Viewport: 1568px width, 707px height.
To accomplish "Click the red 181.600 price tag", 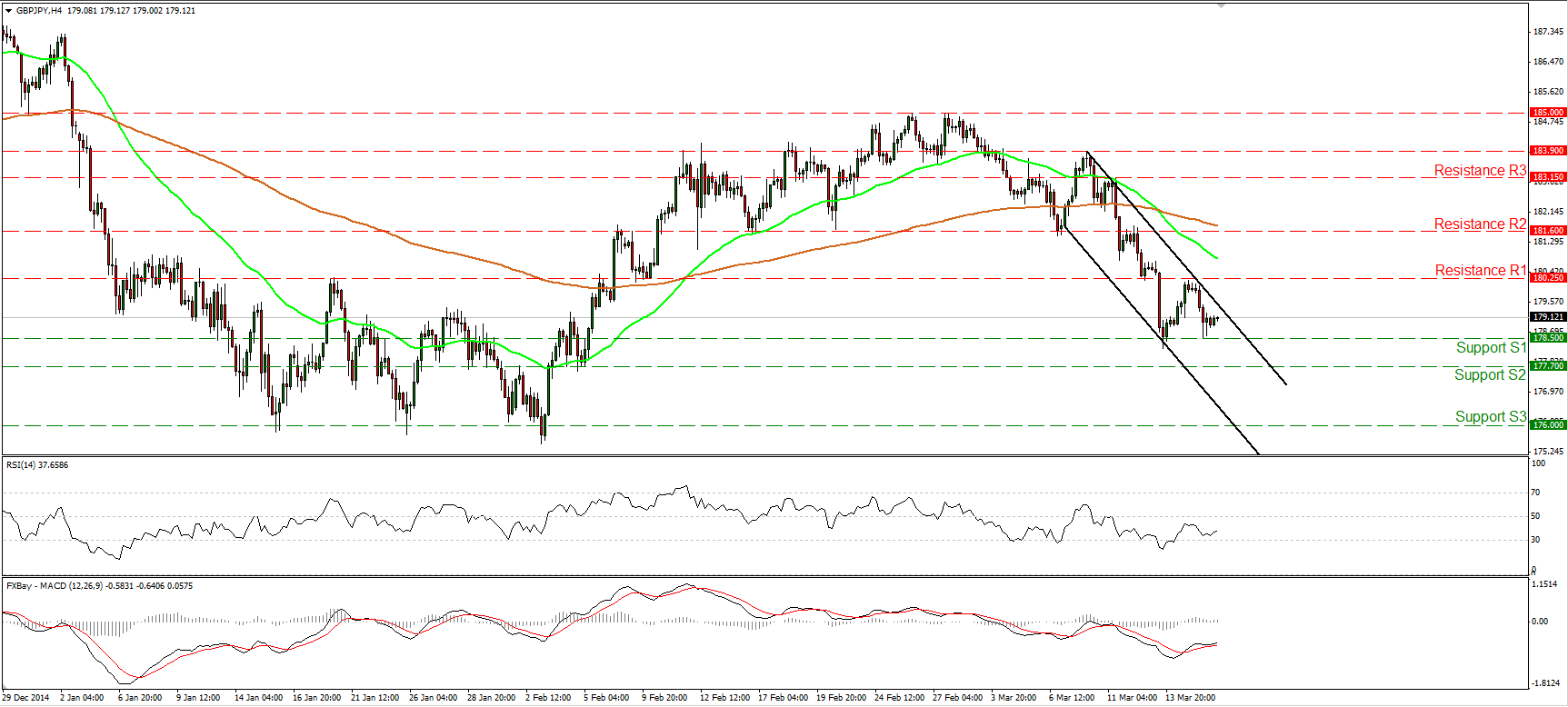I will [x=1548, y=231].
